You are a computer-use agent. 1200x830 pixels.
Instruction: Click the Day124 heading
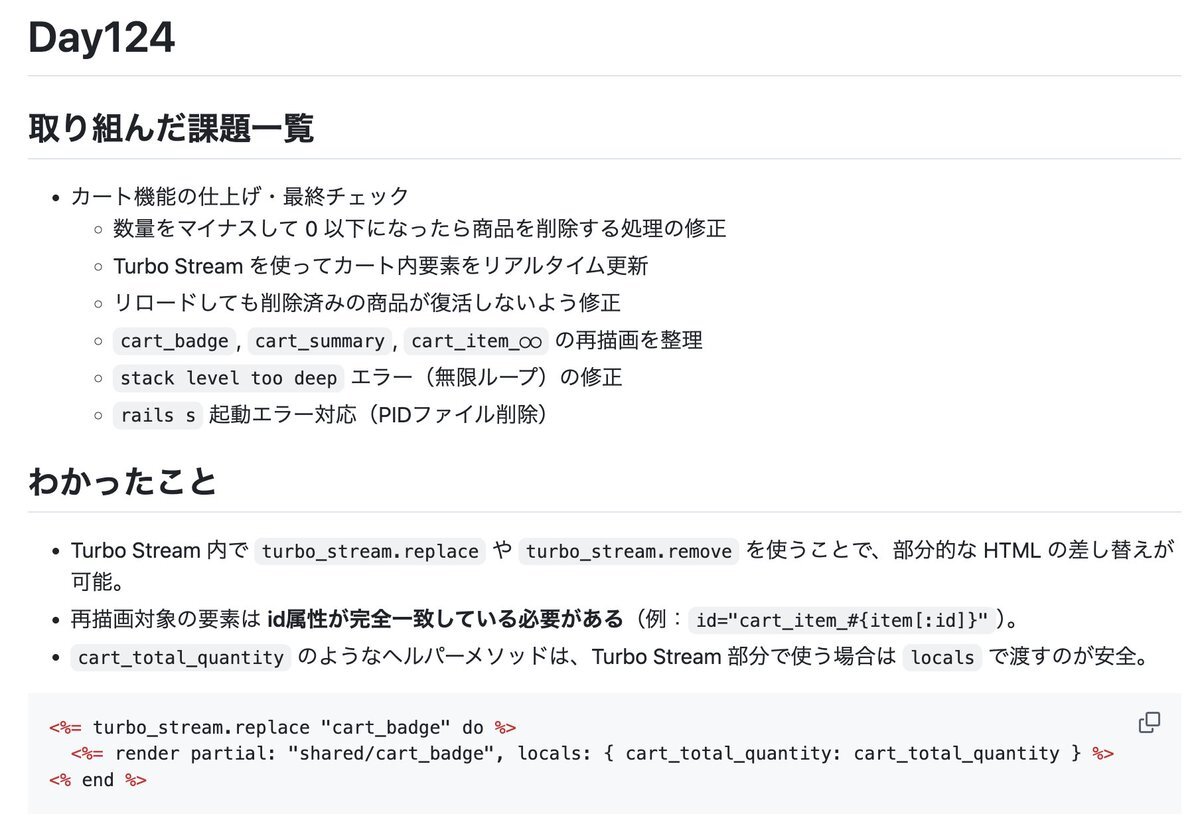click(102, 37)
